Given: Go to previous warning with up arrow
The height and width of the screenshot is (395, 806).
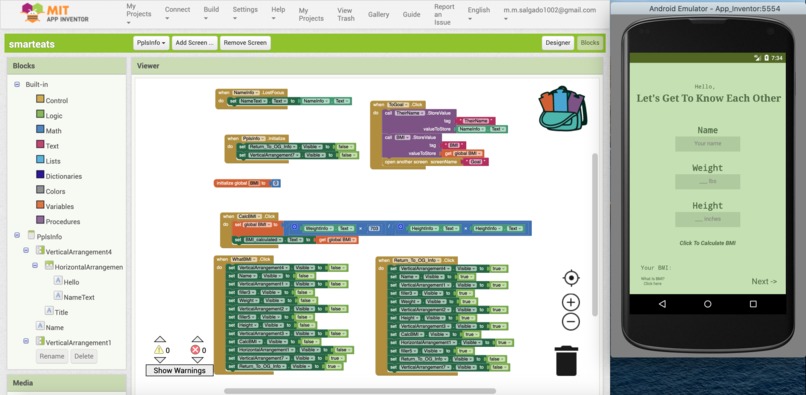Looking at the screenshot, I should (160, 339).
